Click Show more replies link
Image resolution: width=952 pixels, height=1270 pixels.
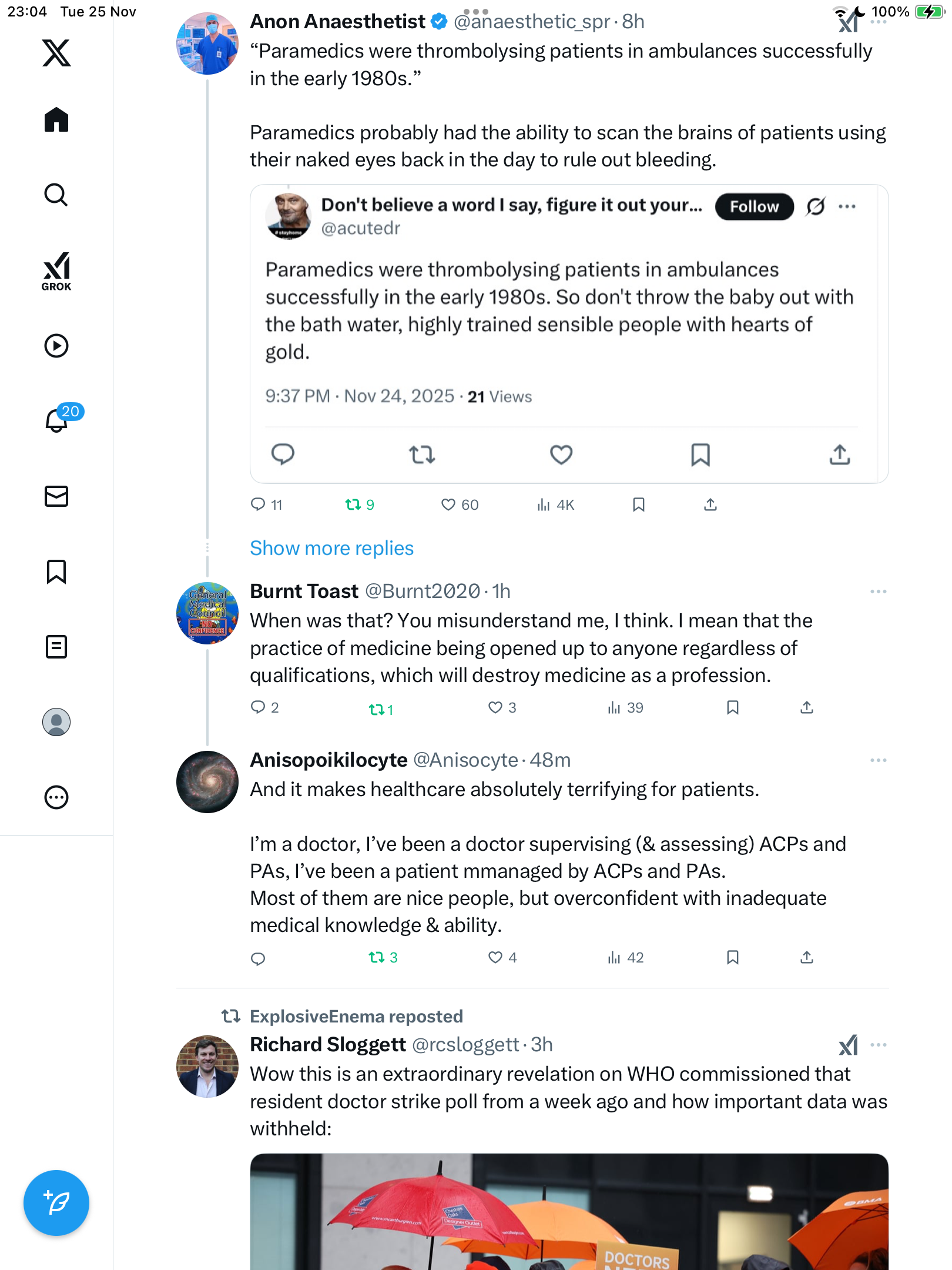click(331, 548)
